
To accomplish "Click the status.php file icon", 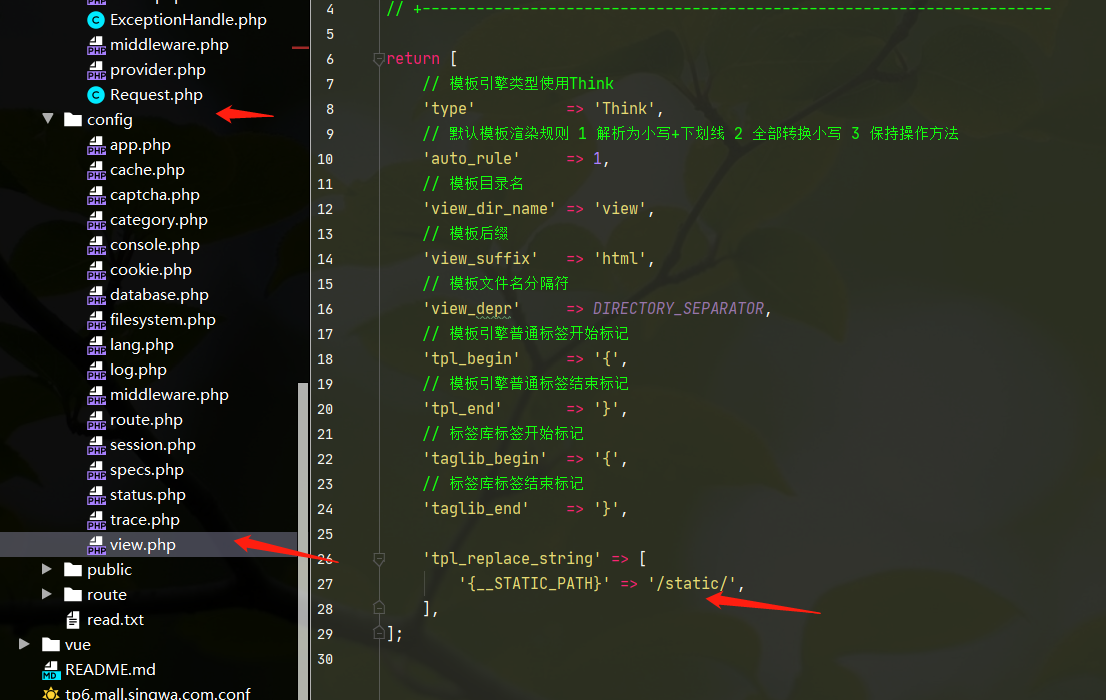I will 96,495.
